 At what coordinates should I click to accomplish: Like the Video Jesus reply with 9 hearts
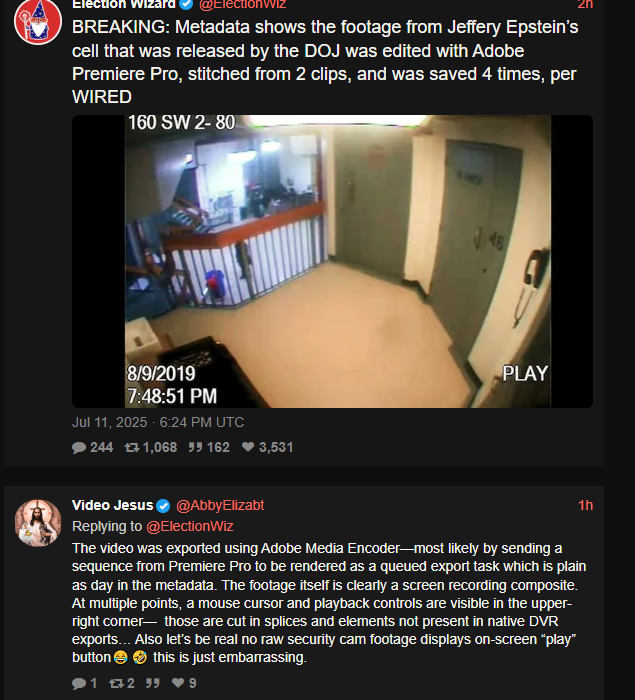pyautogui.click(x=178, y=683)
